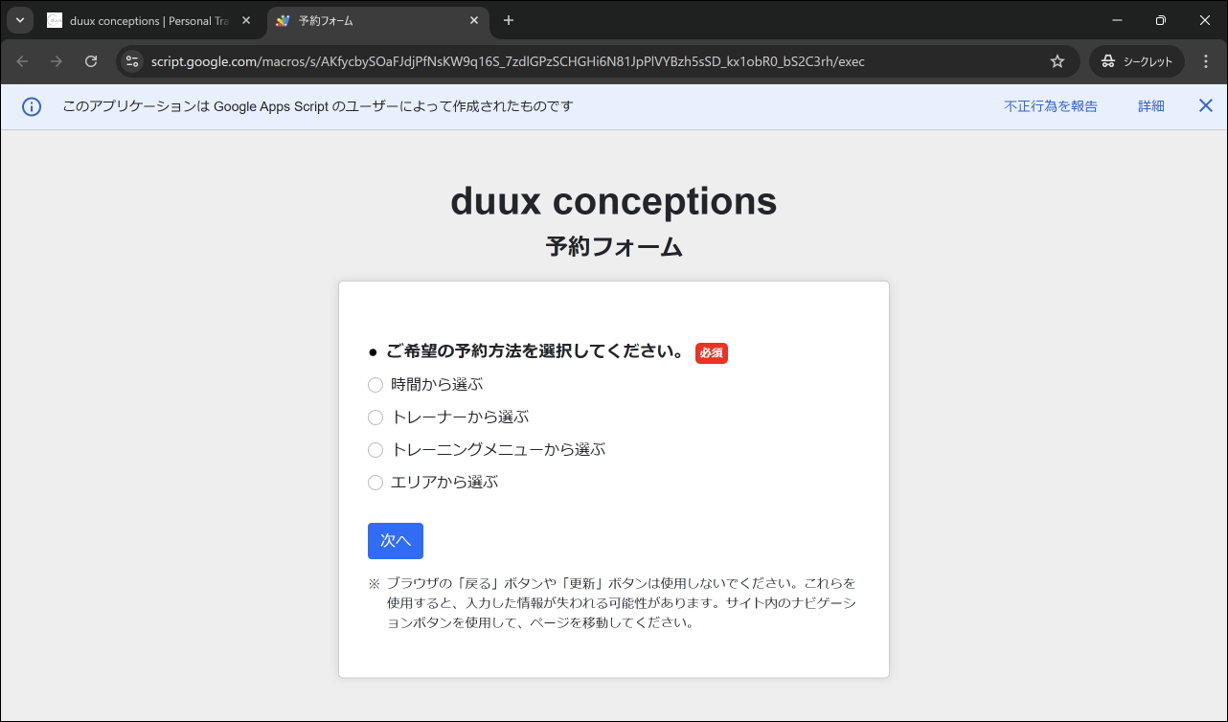Select the トレーナーから選ぶ radio option
The image size is (1228, 722).
pyautogui.click(x=376, y=417)
